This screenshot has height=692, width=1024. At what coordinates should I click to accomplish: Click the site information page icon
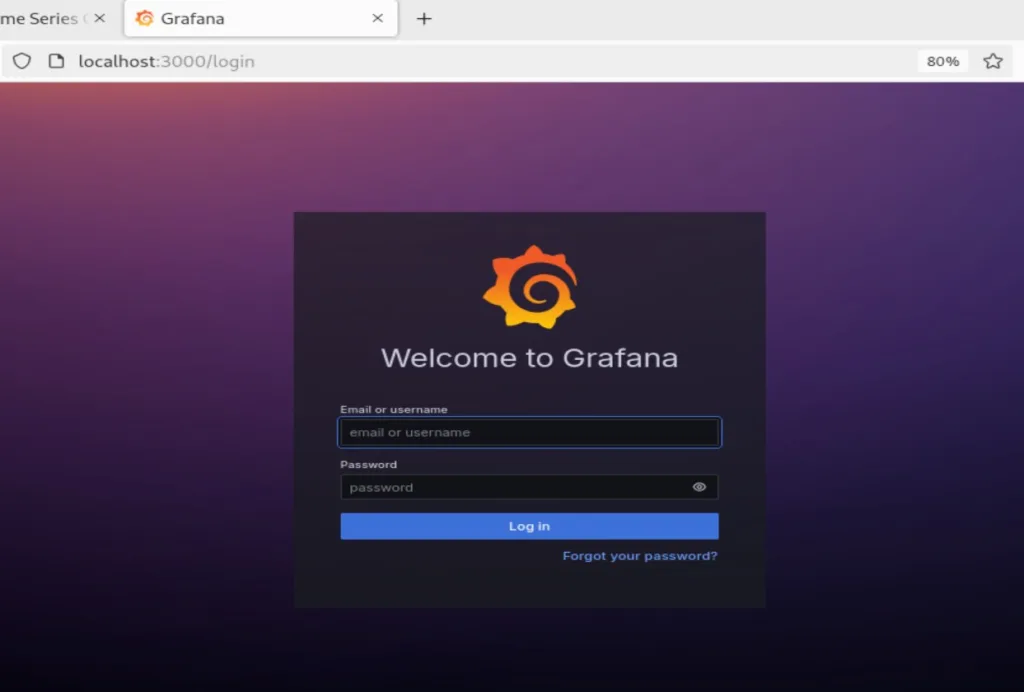tap(56, 61)
